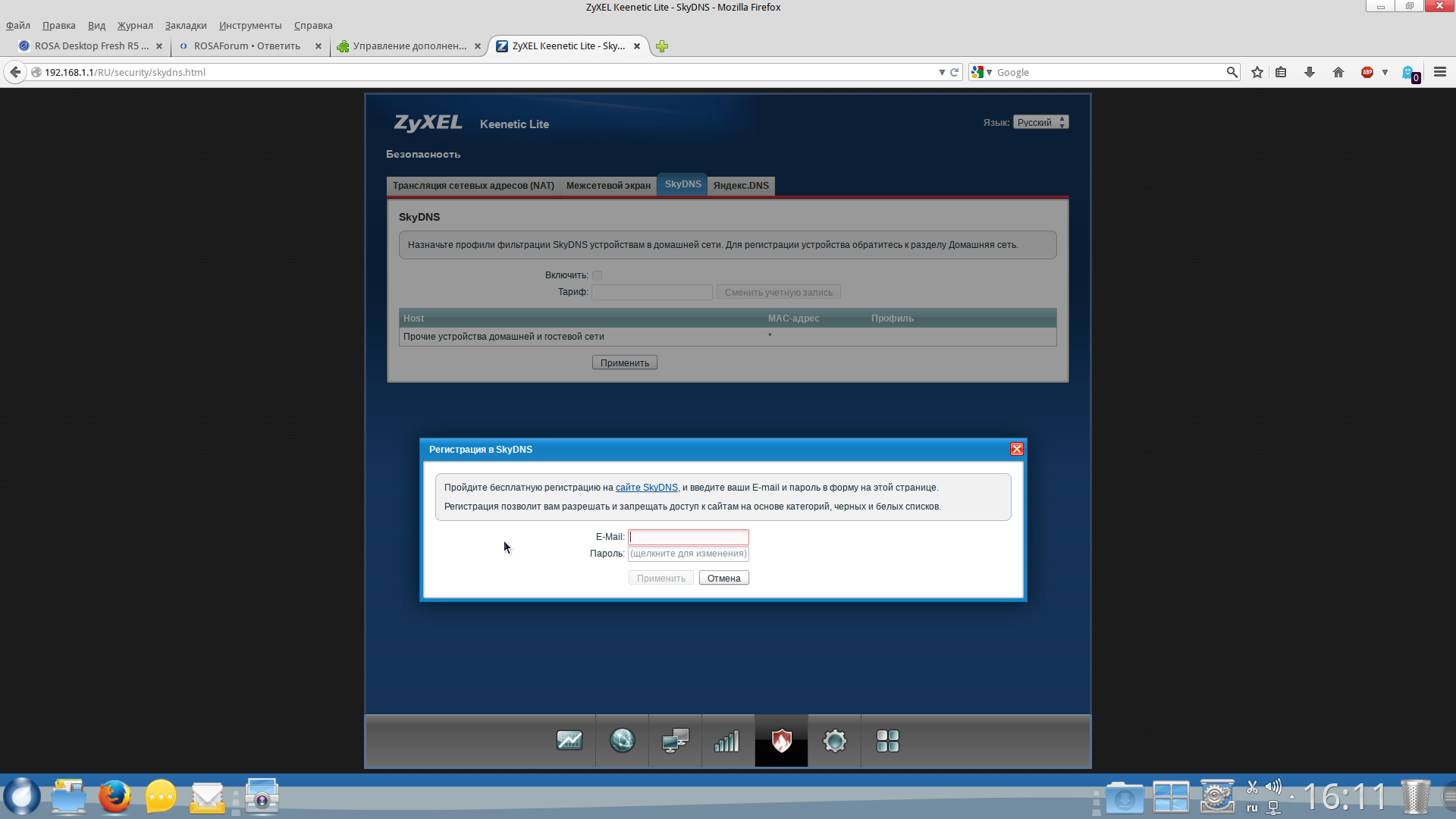Click the bookmark star icon
Screen dimensions: 1456x819
[1257, 72]
